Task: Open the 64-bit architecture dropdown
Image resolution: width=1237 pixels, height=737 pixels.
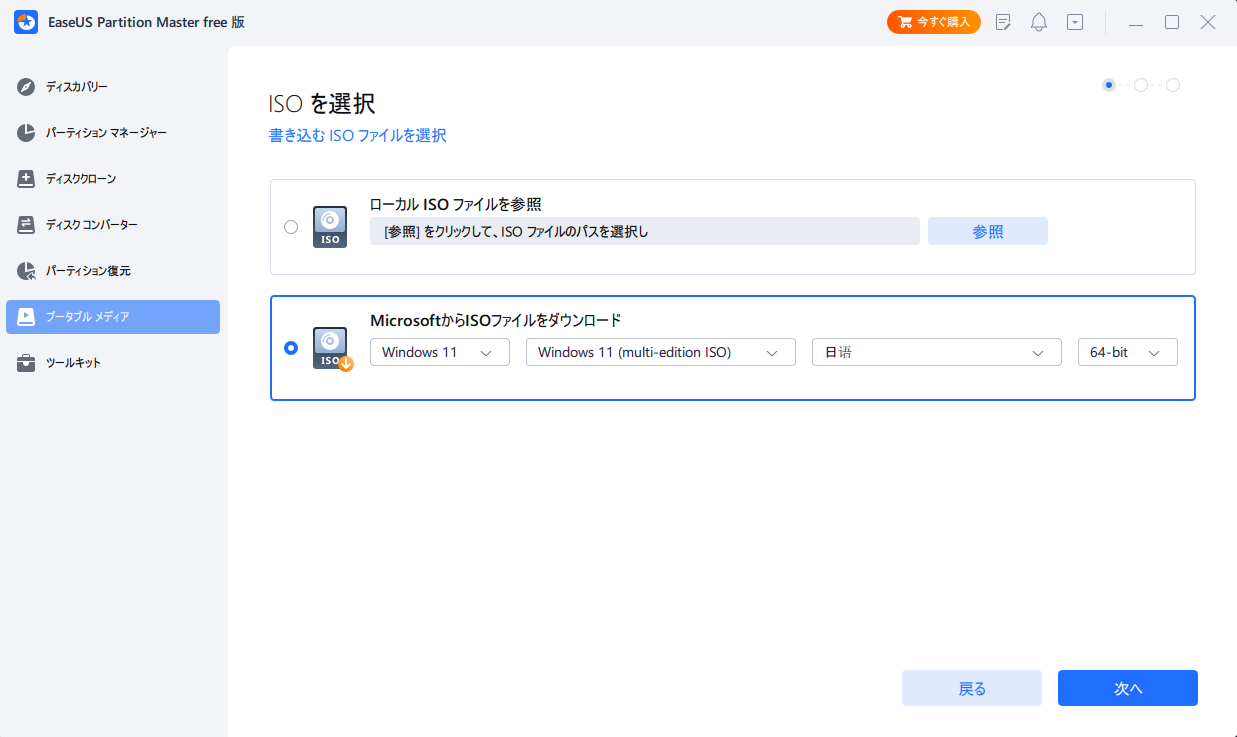Action: pyautogui.click(x=1127, y=352)
